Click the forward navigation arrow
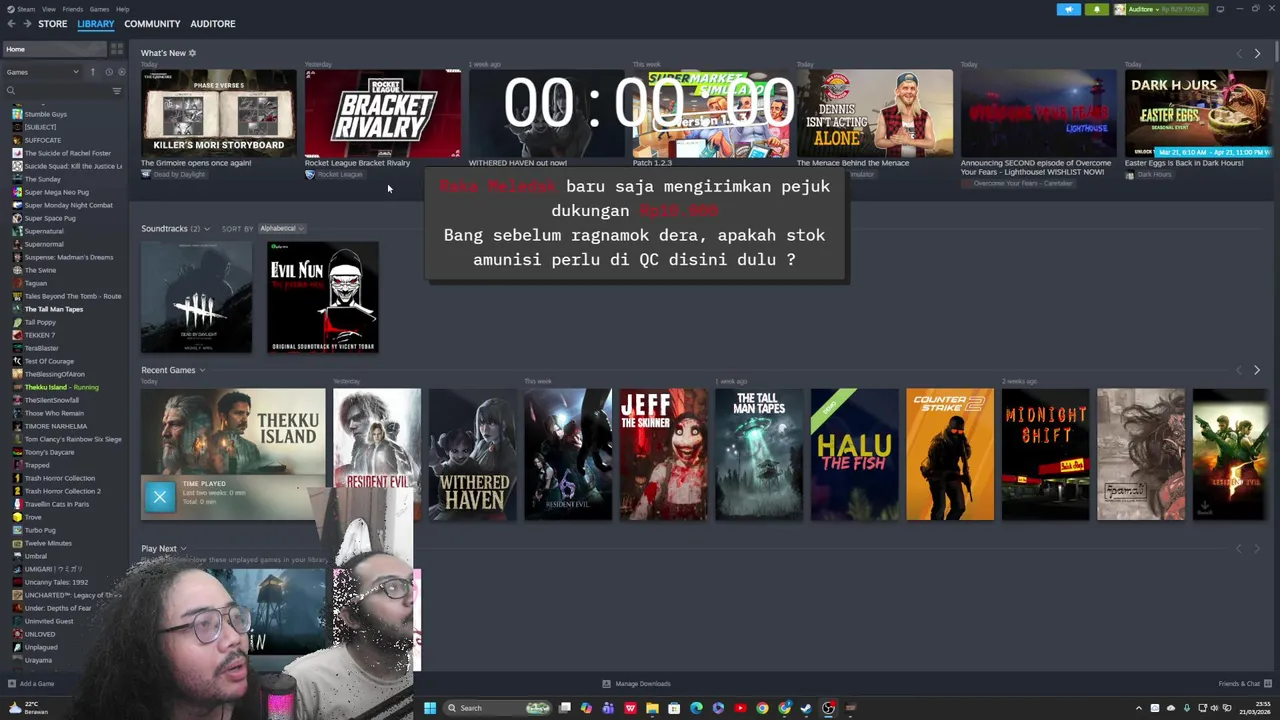 click(27, 24)
